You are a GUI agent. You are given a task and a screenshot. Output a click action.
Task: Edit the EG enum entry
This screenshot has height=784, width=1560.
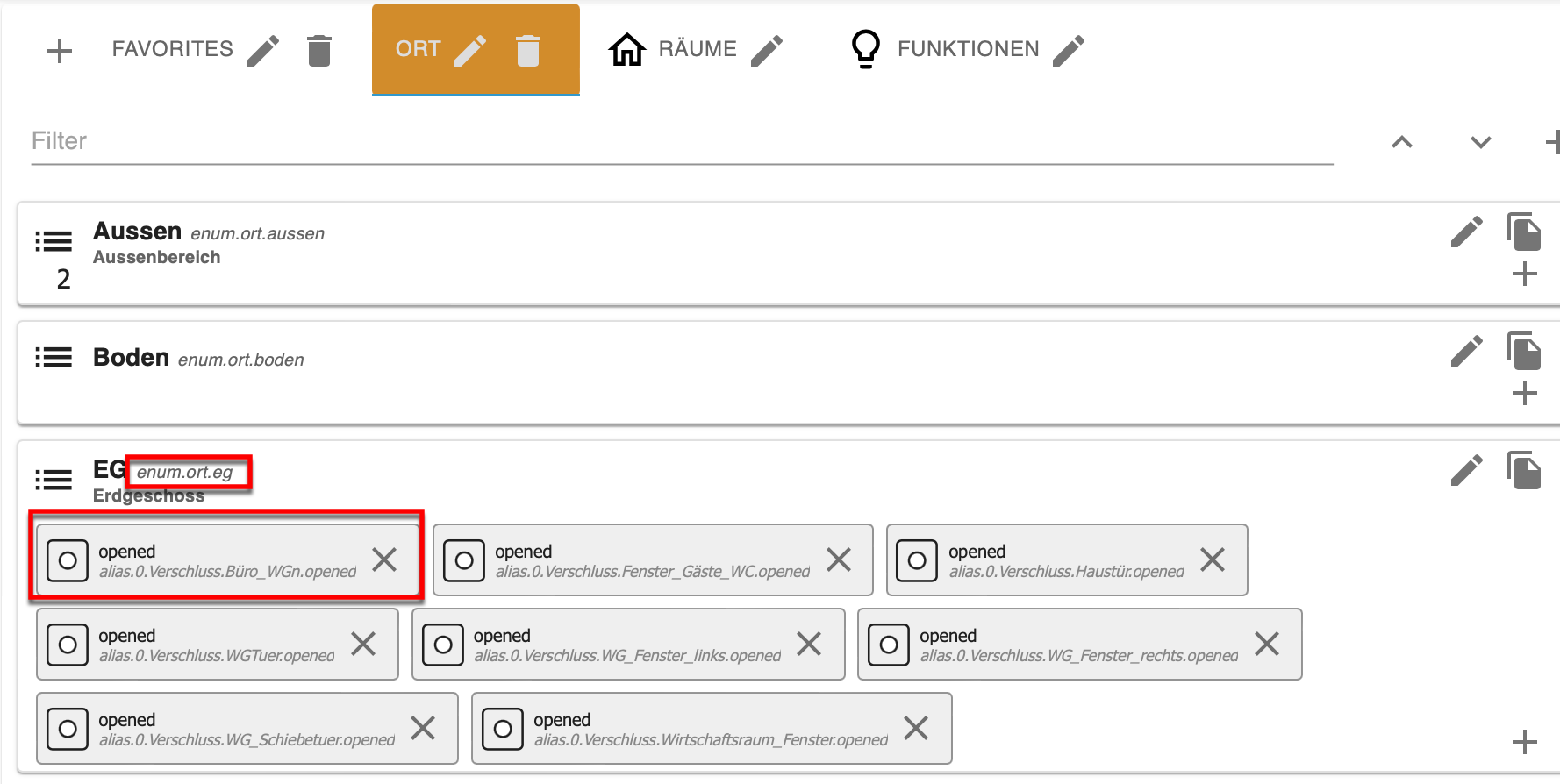tap(1466, 471)
